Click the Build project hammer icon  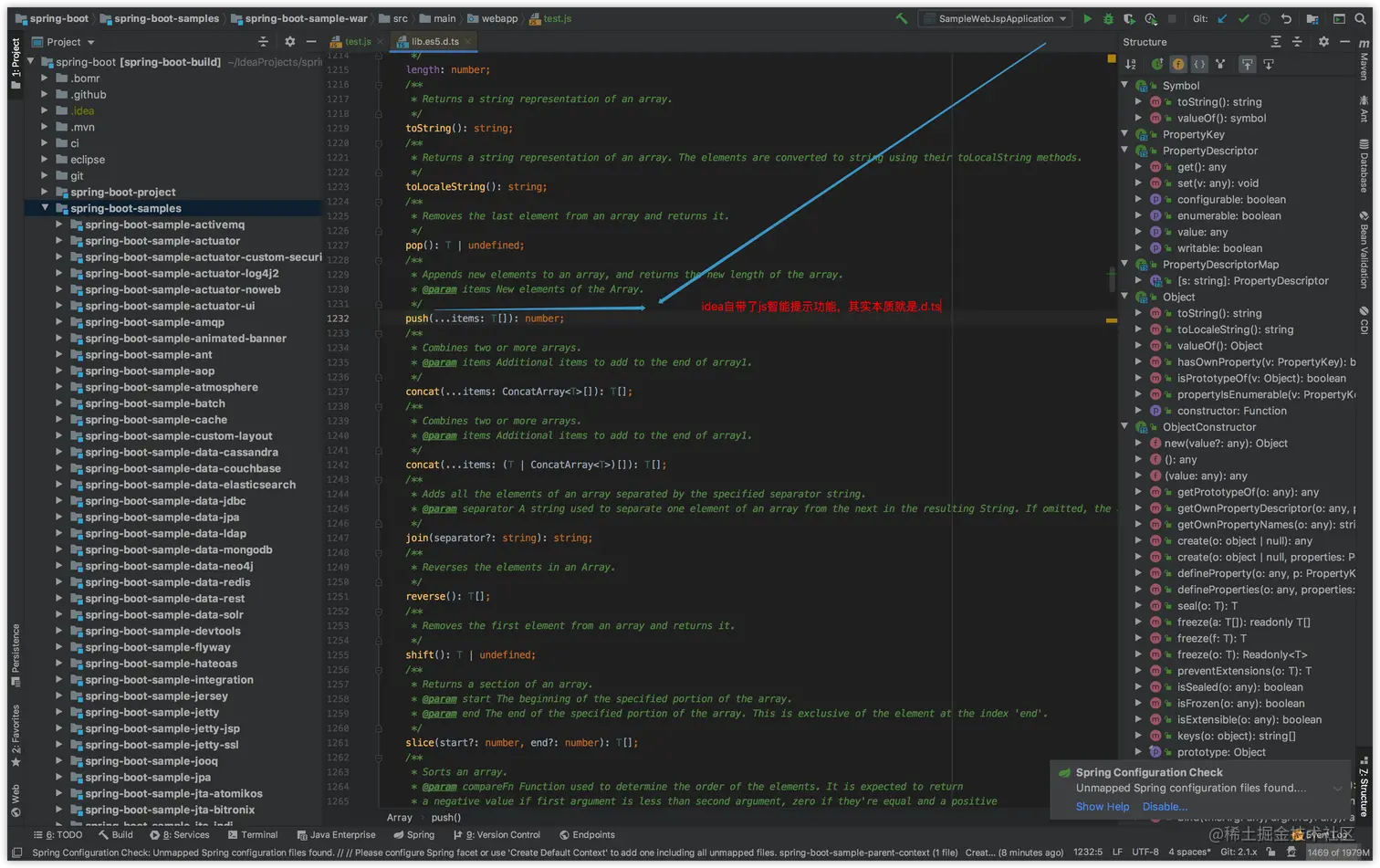902,18
